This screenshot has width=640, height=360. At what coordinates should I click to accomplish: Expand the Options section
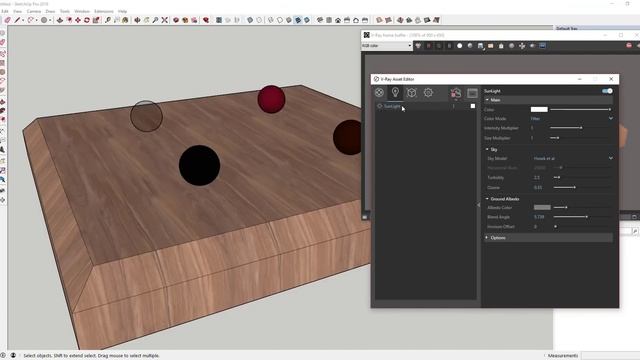pyautogui.click(x=487, y=238)
